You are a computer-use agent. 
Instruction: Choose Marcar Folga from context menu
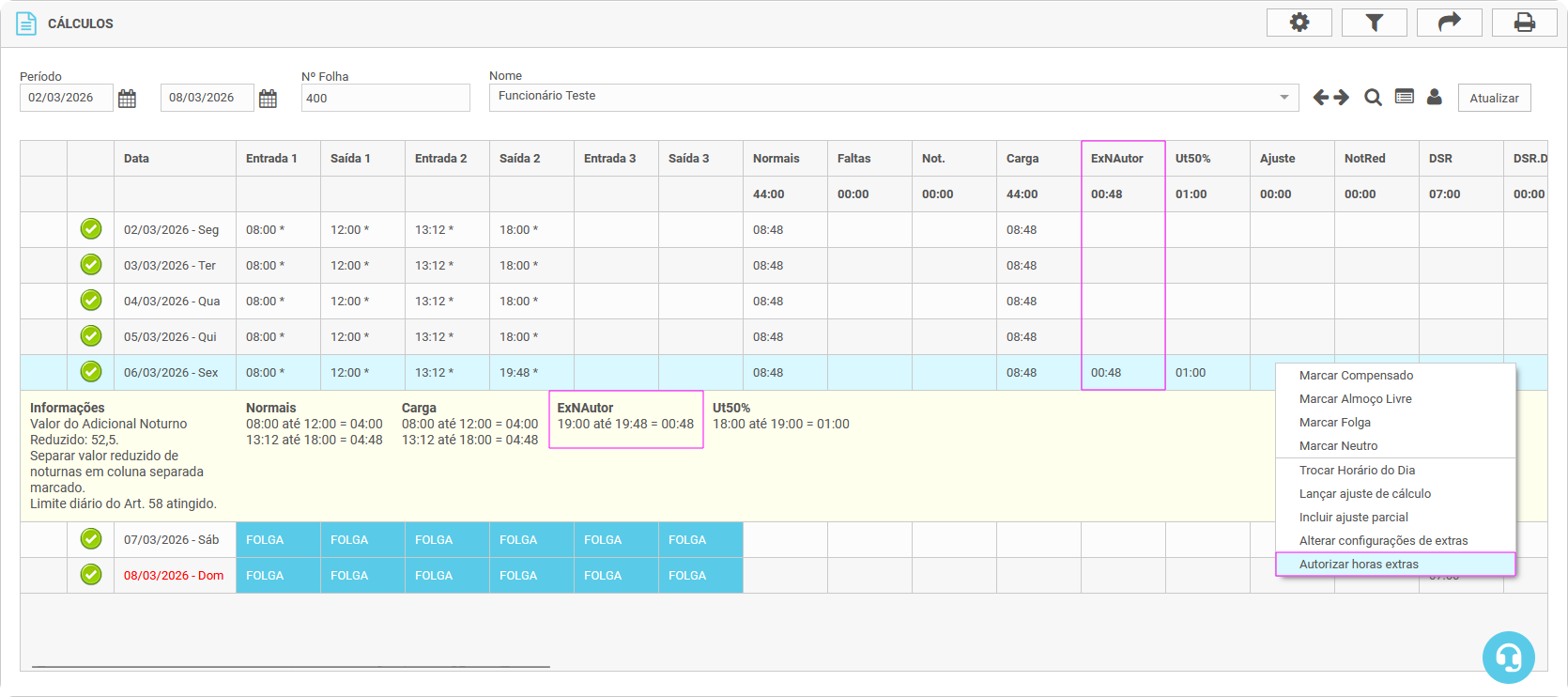(1334, 423)
